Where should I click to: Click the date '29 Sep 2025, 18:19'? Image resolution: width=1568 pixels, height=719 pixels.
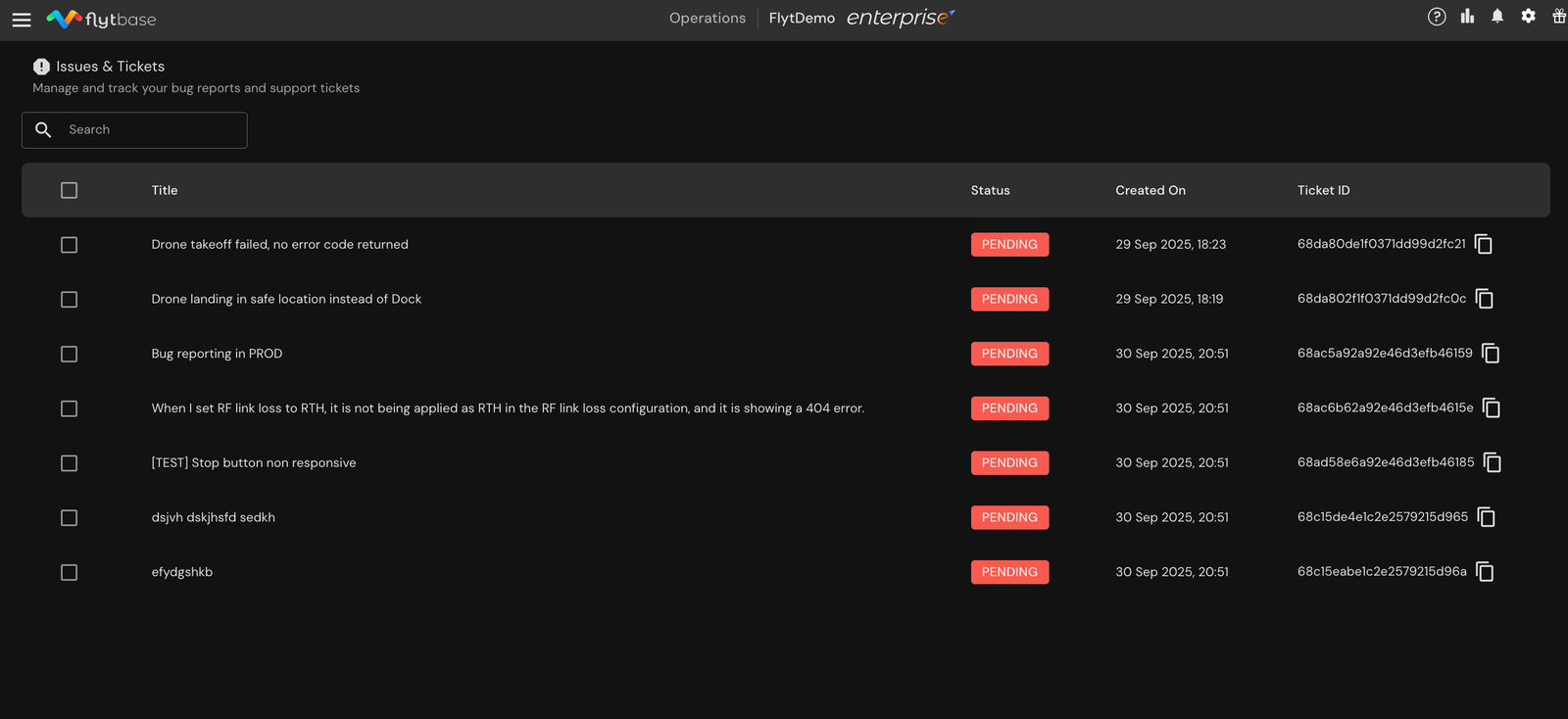pos(1169,299)
